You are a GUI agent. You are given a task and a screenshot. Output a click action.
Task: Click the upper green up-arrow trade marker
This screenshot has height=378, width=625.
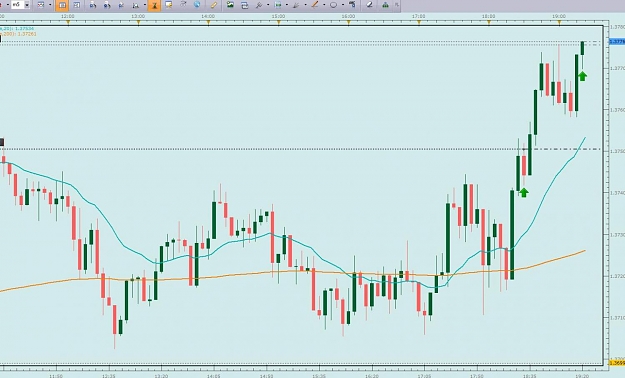pos(582,76)
